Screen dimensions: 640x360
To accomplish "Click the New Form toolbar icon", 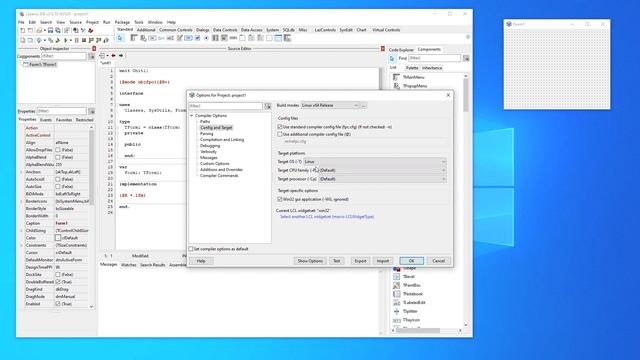I will [x=30, y=30].
